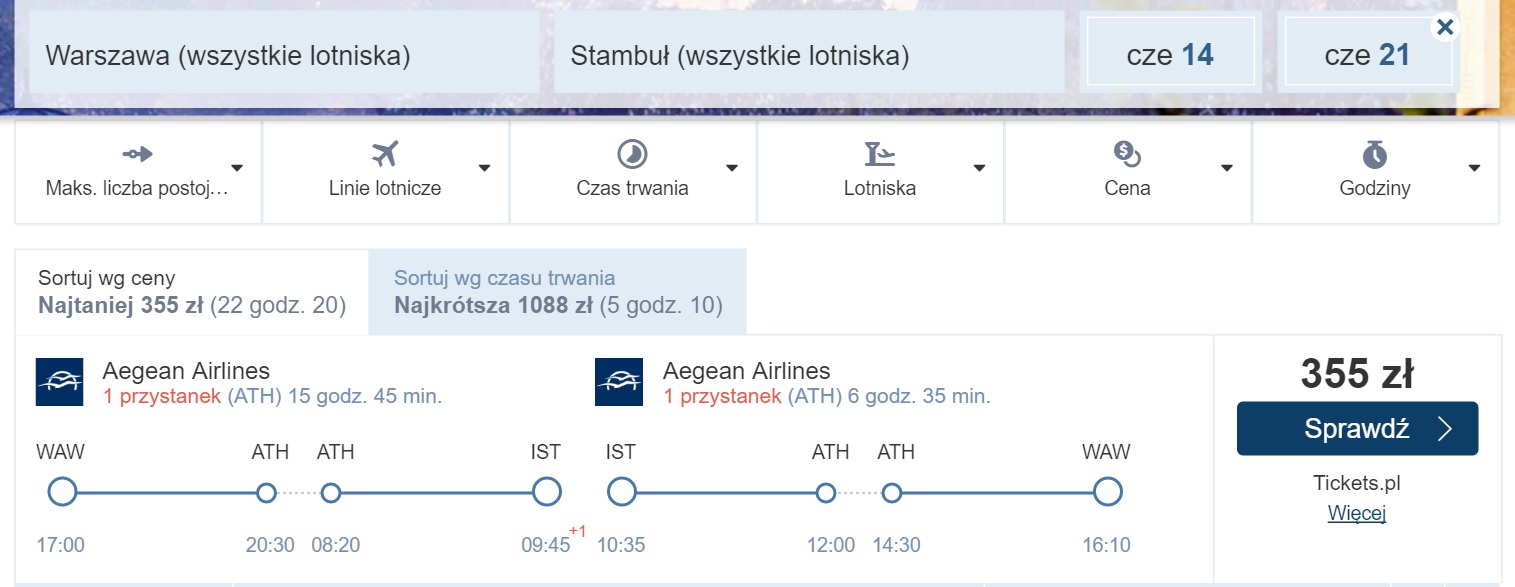This screenshot has width=1515, height=587.
Task: Click the clock icon for Czas trwania
Action: (x=632, y=154)
